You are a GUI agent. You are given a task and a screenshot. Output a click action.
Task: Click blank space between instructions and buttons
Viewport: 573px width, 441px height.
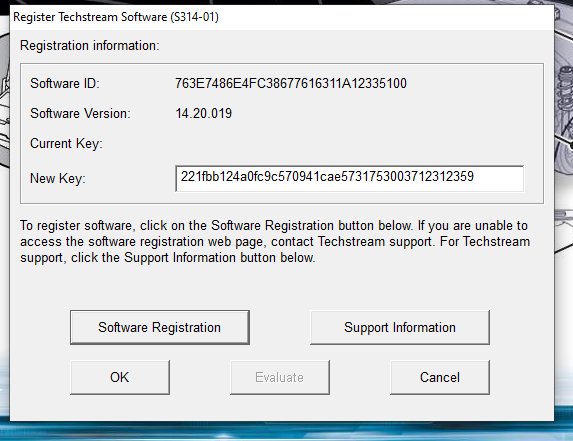pyautogui.click(x=282, y=288)
